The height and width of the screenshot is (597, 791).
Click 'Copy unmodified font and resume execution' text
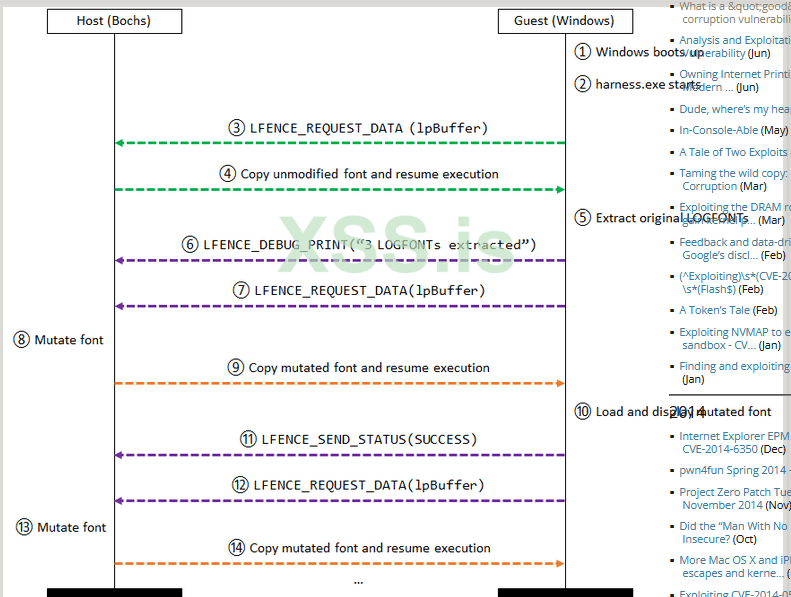[369, 174]
